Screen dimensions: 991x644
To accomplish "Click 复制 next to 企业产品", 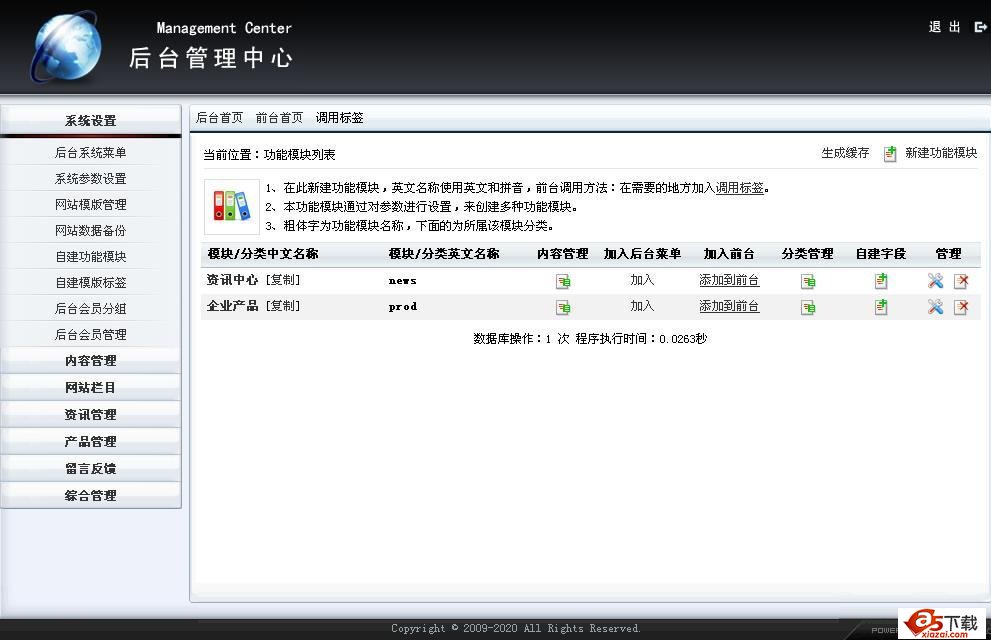I will (283, 306).
